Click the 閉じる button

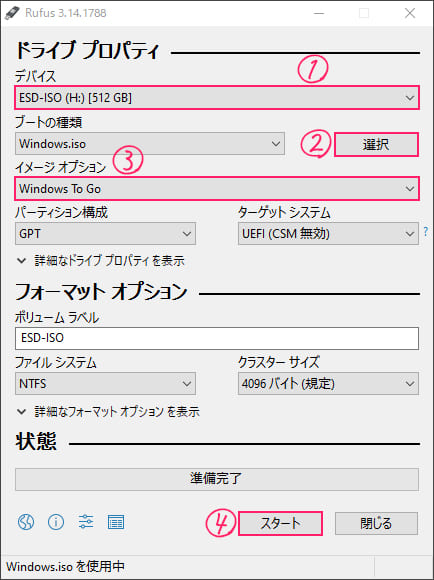coord(376,523)
